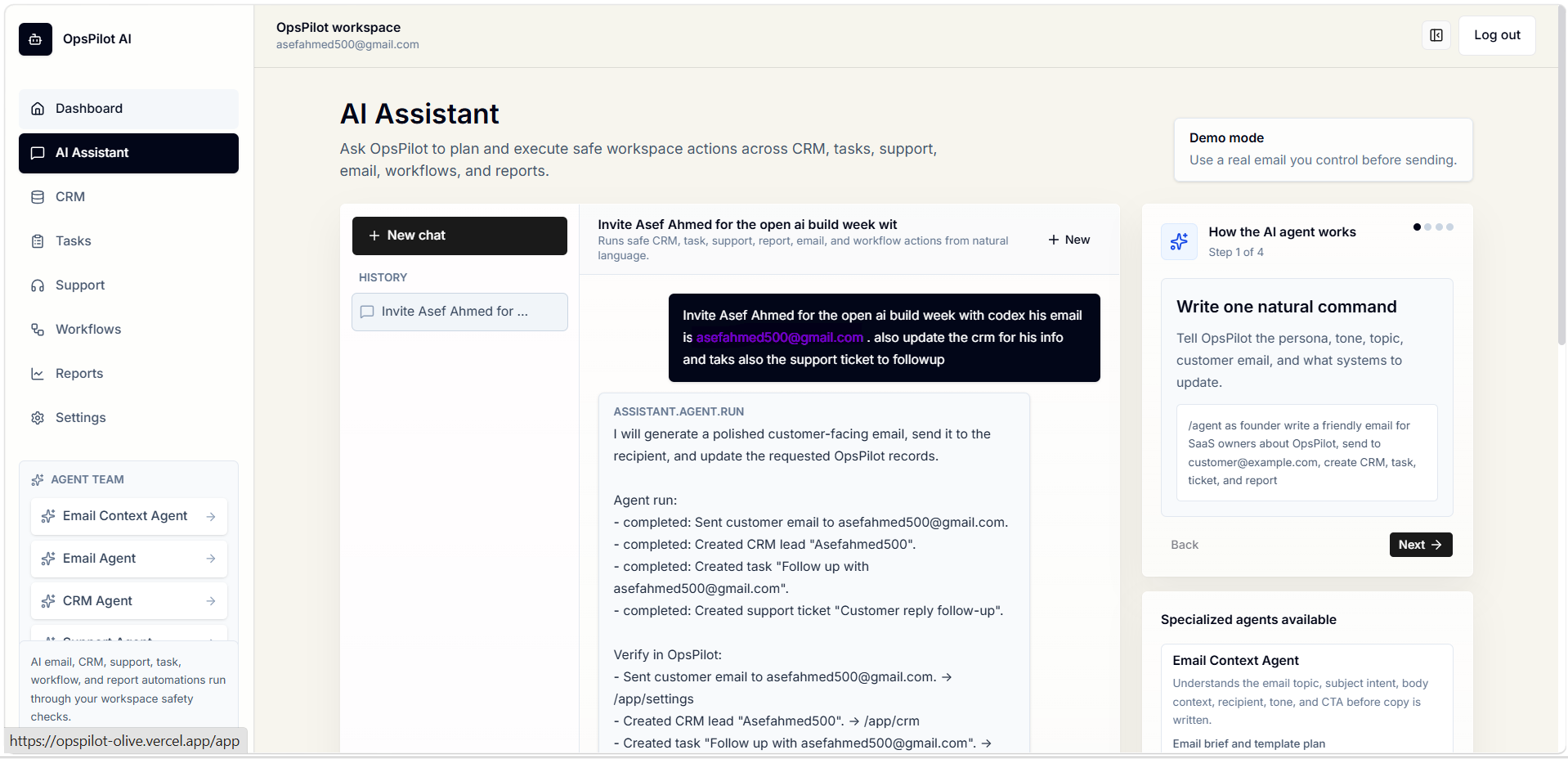Screen dimensions: 1568x759
Task: Click the Support headset icon
Action: 38,285
